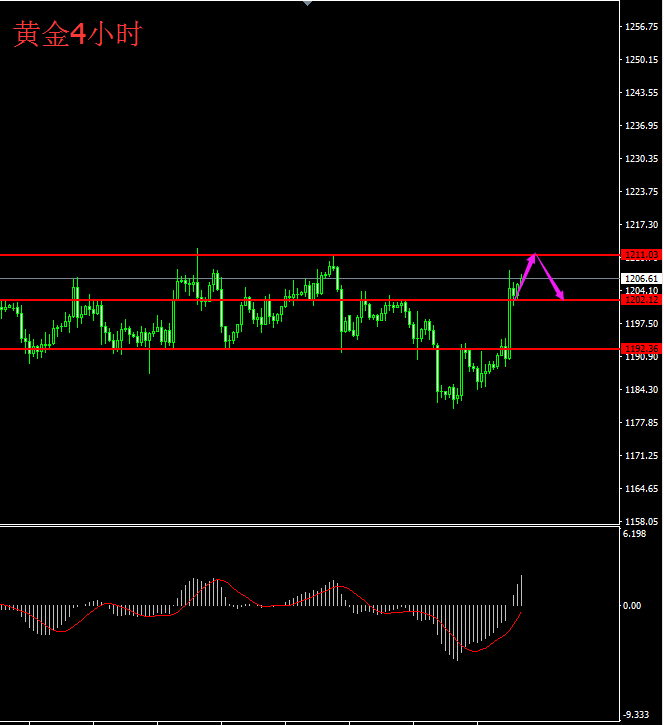The height and width of the screenshot is (725, 664).
Task: Click the 1158.05 price axis value
Action: click(x=641, y=522)
